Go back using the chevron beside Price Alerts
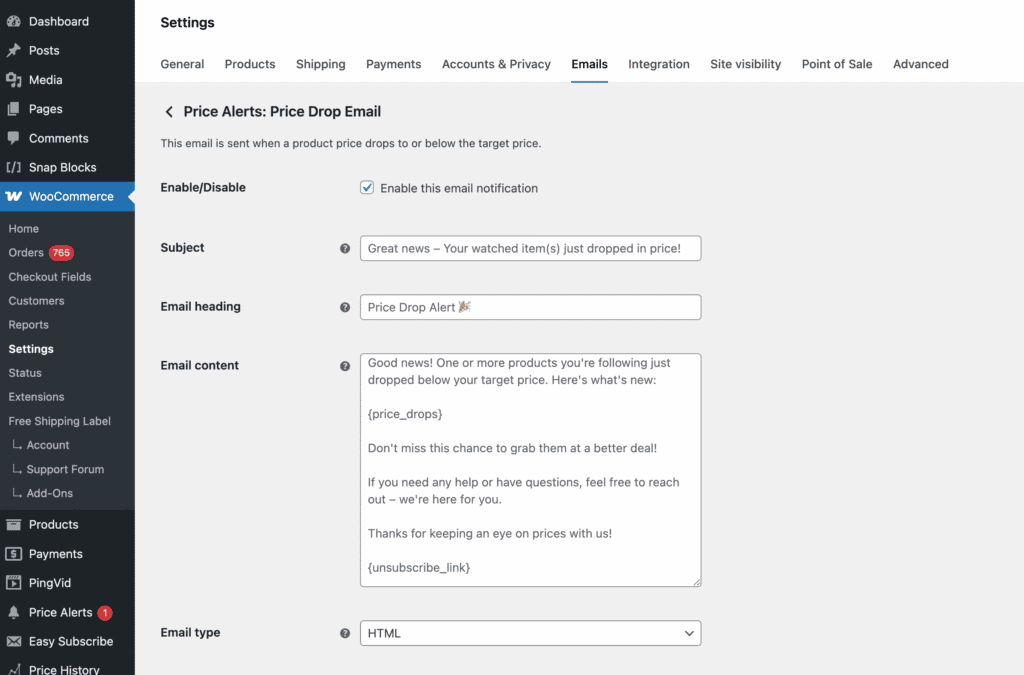 tap(169, 112)
